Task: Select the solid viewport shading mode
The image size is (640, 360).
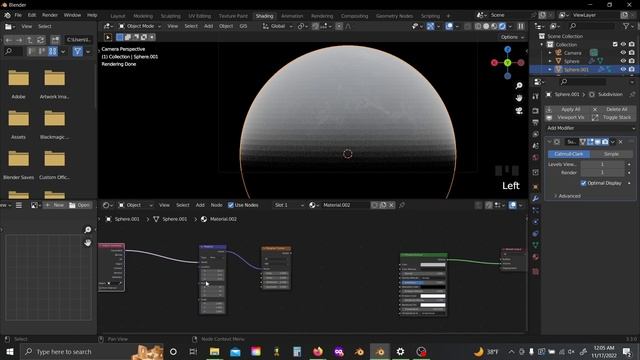Action: (486, 26)
